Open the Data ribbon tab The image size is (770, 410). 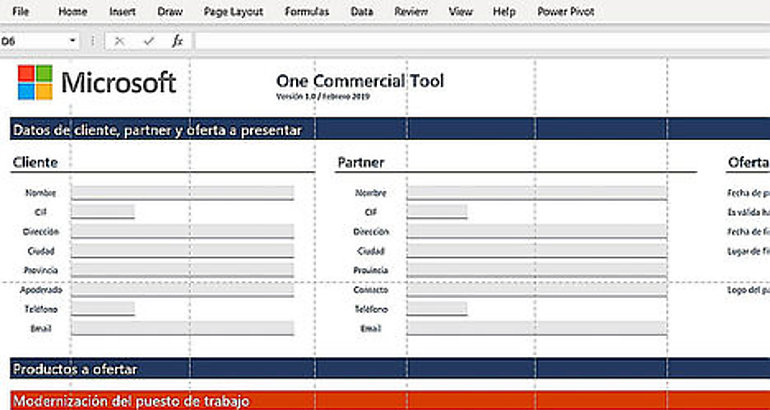coord(361,11)
